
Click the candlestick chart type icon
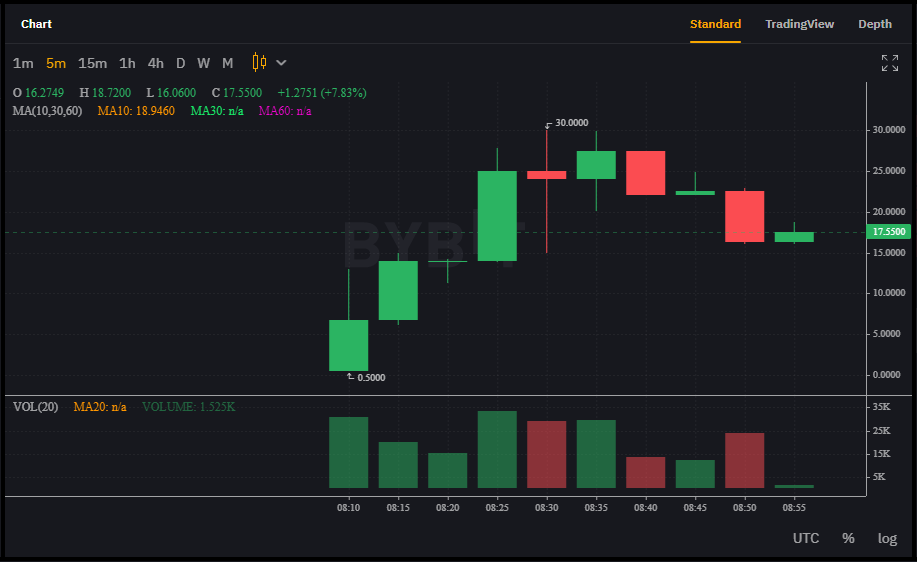pos(259,62)
